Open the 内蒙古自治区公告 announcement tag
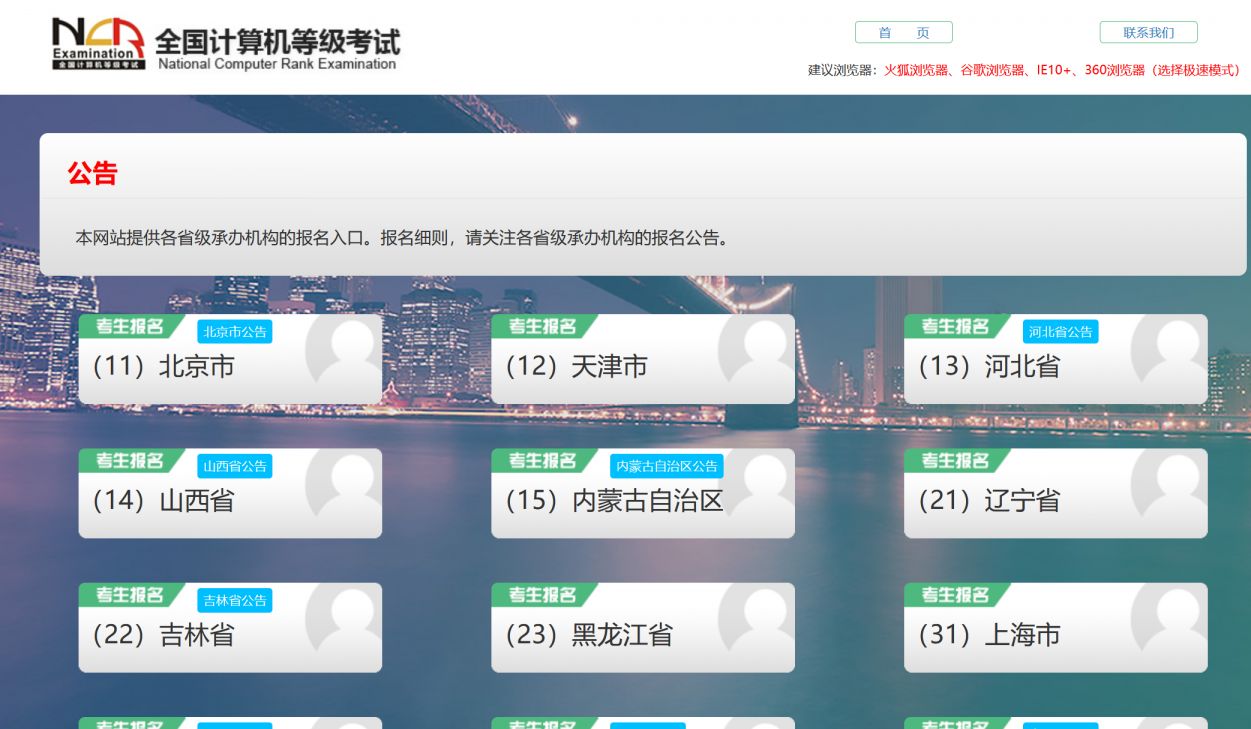This screenshot has width=1251, height=729. coord(667,466)
